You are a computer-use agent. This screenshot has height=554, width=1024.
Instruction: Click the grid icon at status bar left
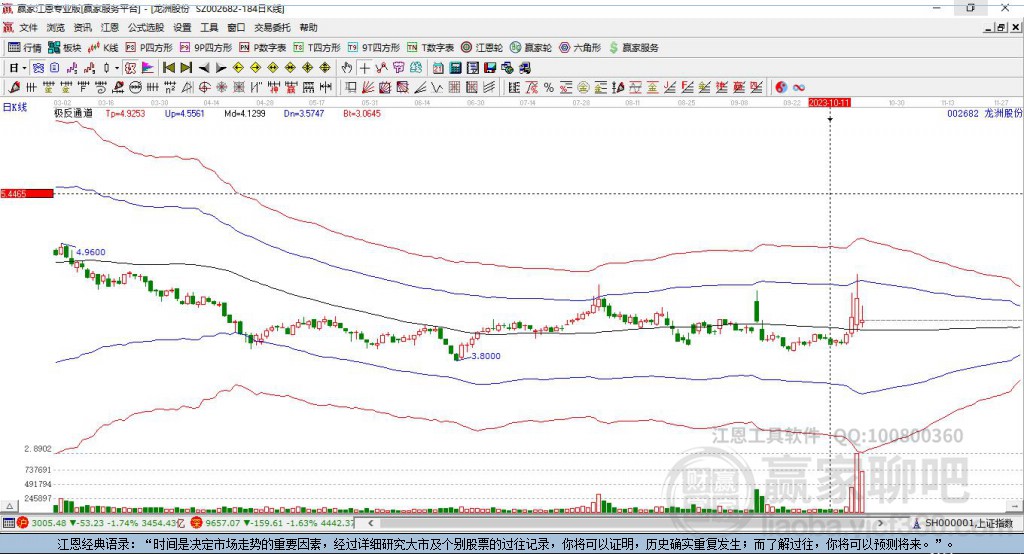coord(8,523)
